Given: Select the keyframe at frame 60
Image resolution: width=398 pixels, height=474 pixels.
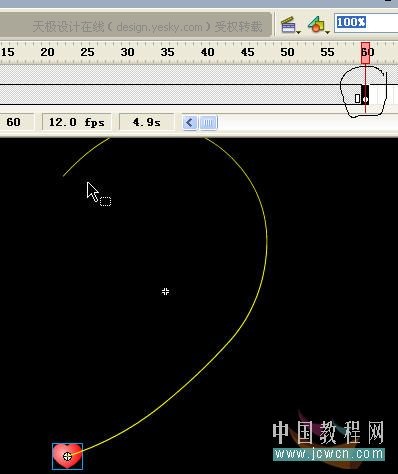Looking at the screenshot, I should pos(366,95).
